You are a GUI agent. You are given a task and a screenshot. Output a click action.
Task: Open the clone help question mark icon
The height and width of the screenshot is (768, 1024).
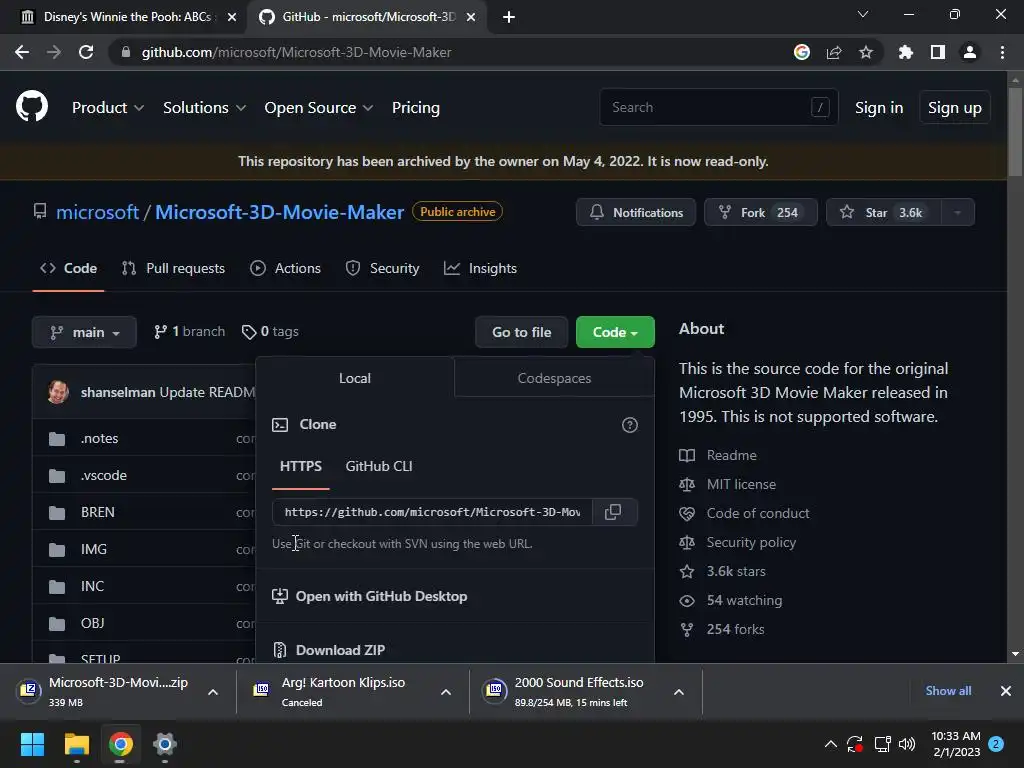click(630, 425)
